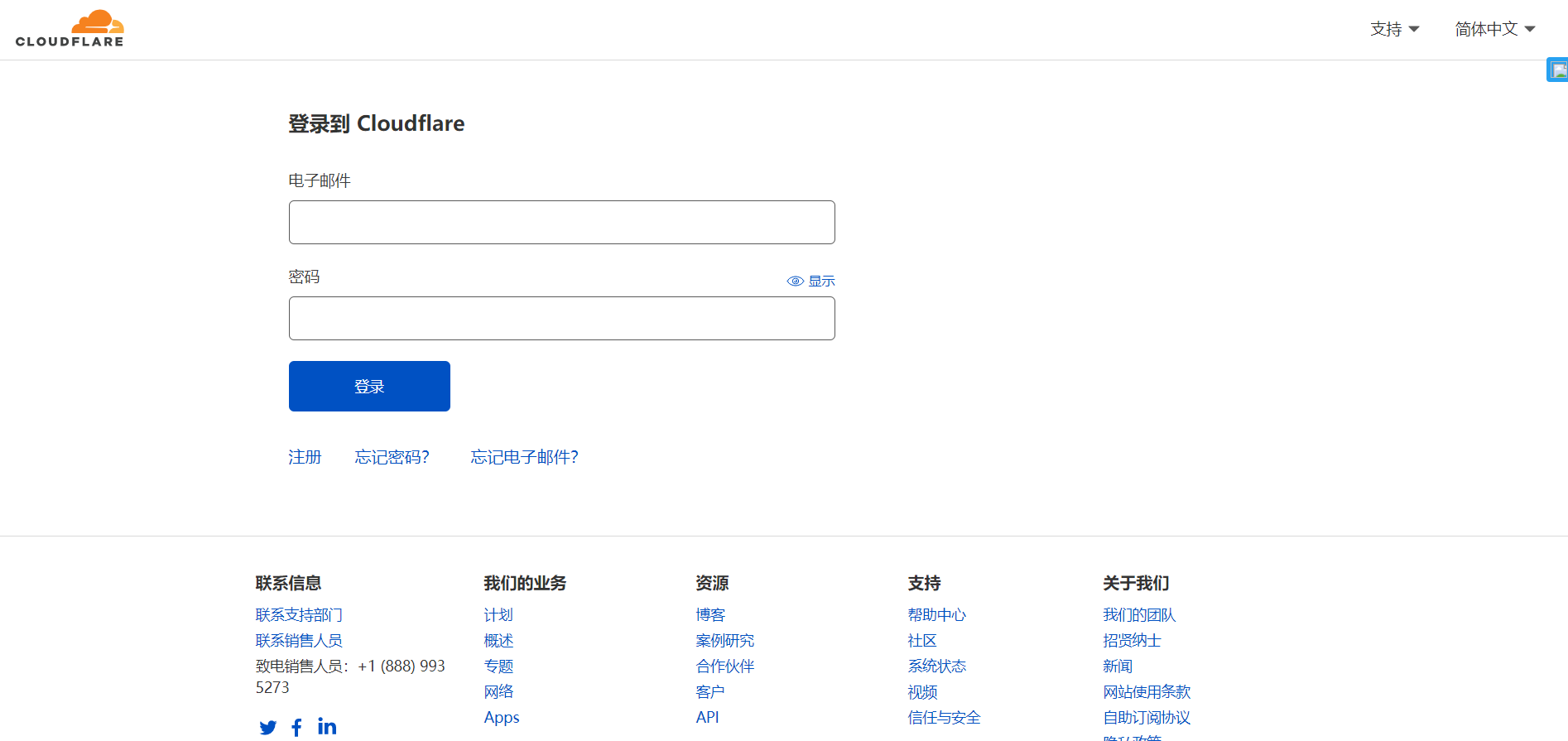
Task: Click the blue 登录 button
Action: pos(369,386)
